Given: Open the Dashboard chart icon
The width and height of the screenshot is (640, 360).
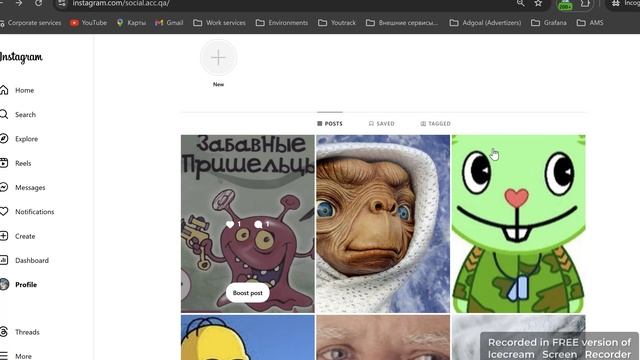Looking at the screenshot, I should (x=4, y=260).
